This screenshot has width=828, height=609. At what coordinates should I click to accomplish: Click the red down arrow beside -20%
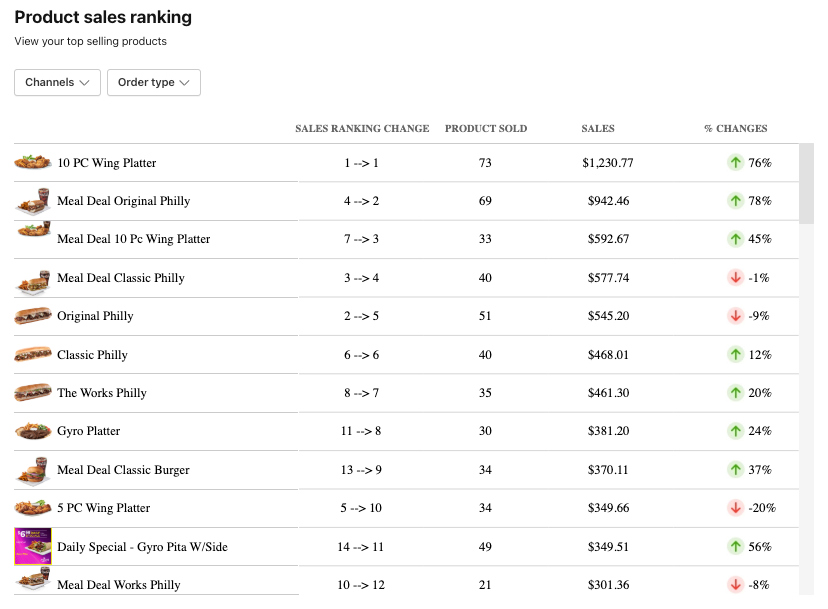click(735, 508)
